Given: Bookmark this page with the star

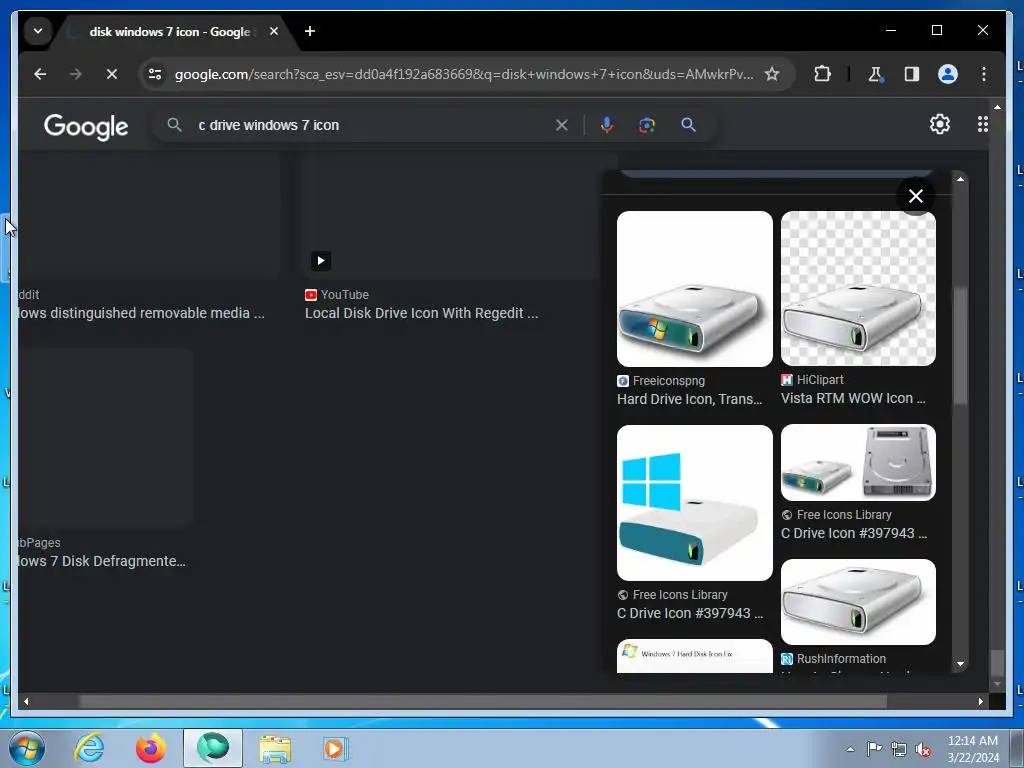Looking at the screenshot, I should tap(772, 74).
